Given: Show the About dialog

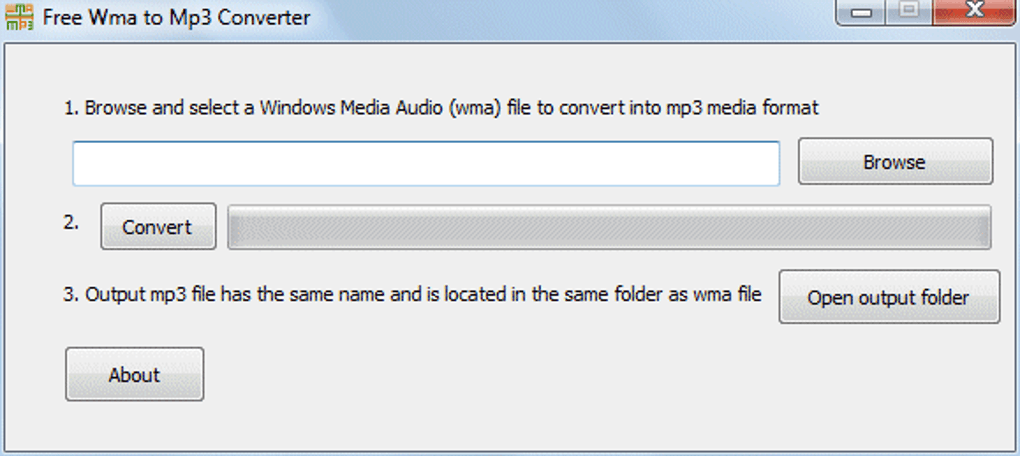Looking at the screenshot, I should pyautogui.click(x=134, y=375).
